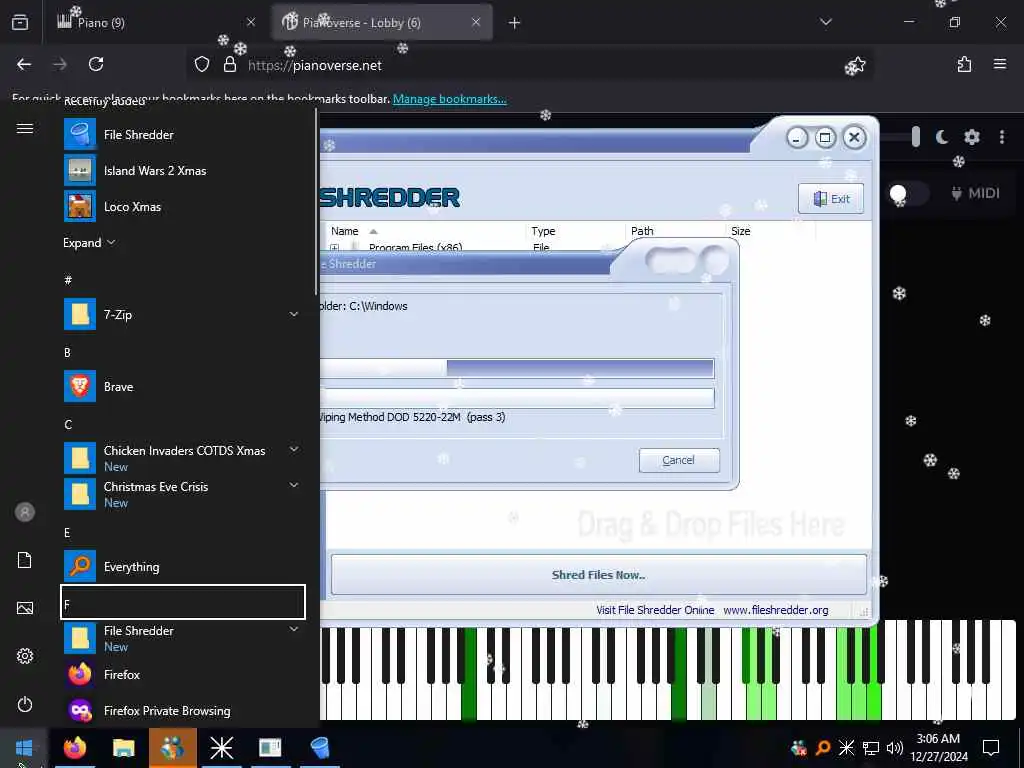Screen dimensions: 1024x768
Task: Open Pianoverse settings gear
Action: point(972,136)
